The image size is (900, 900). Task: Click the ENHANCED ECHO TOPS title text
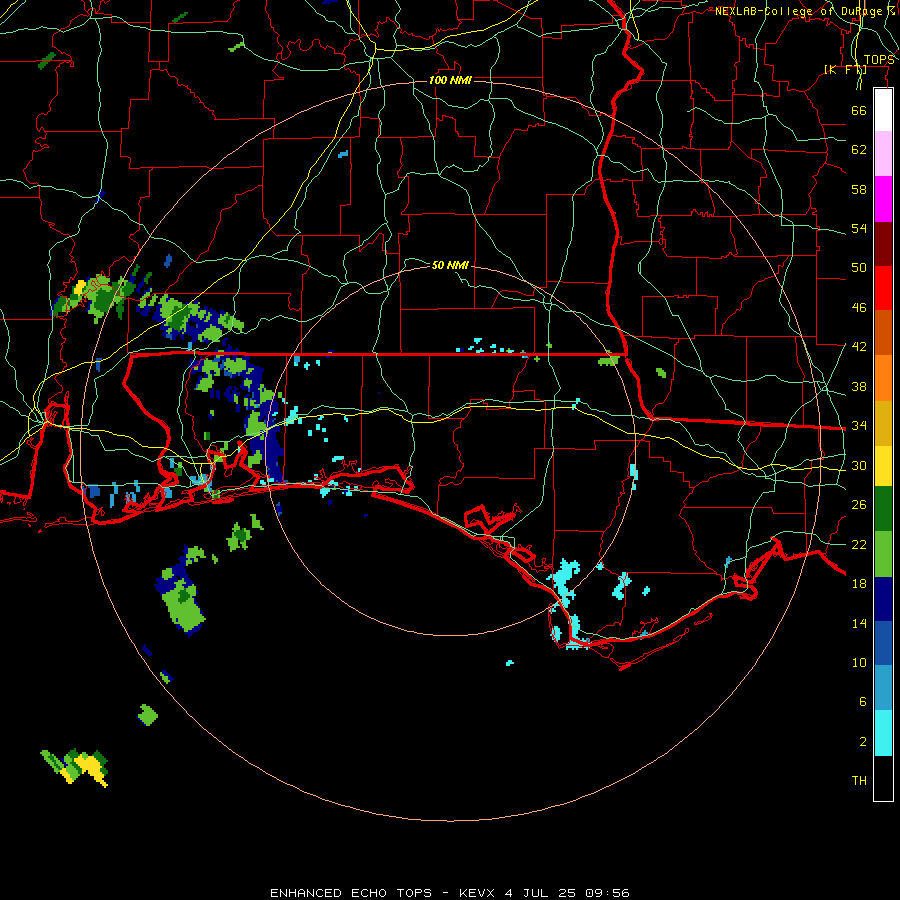click(x=351, y=893)
